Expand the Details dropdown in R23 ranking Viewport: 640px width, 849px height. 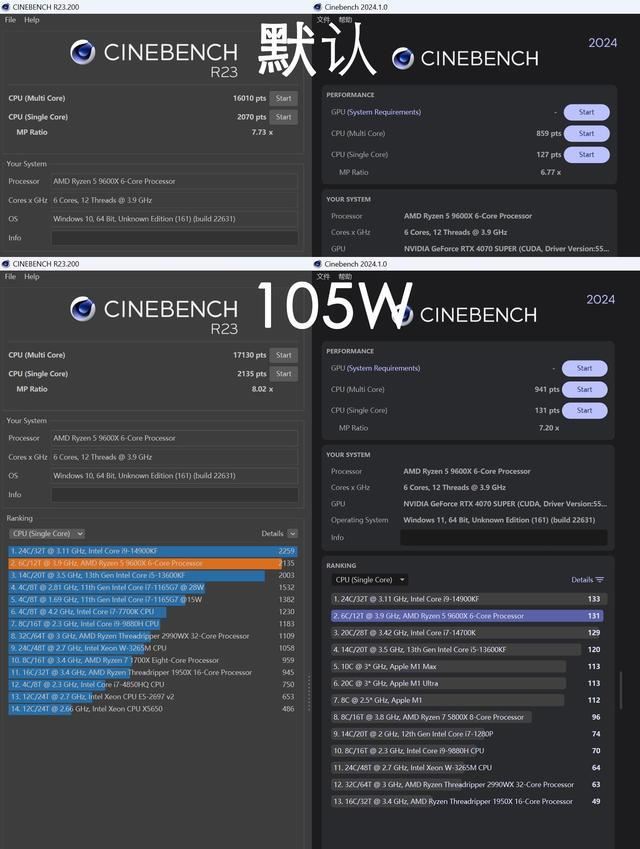click(x=292, y=533)
